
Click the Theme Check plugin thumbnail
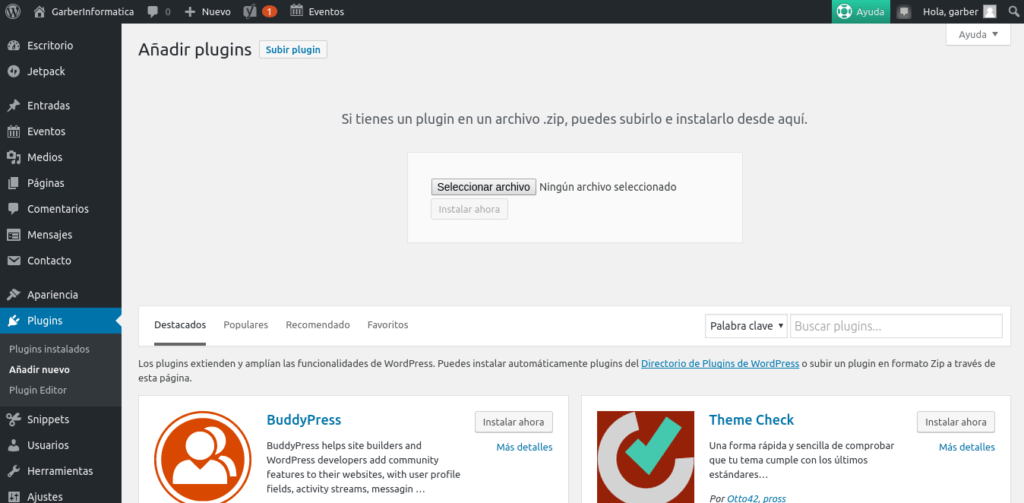point(645,457)
